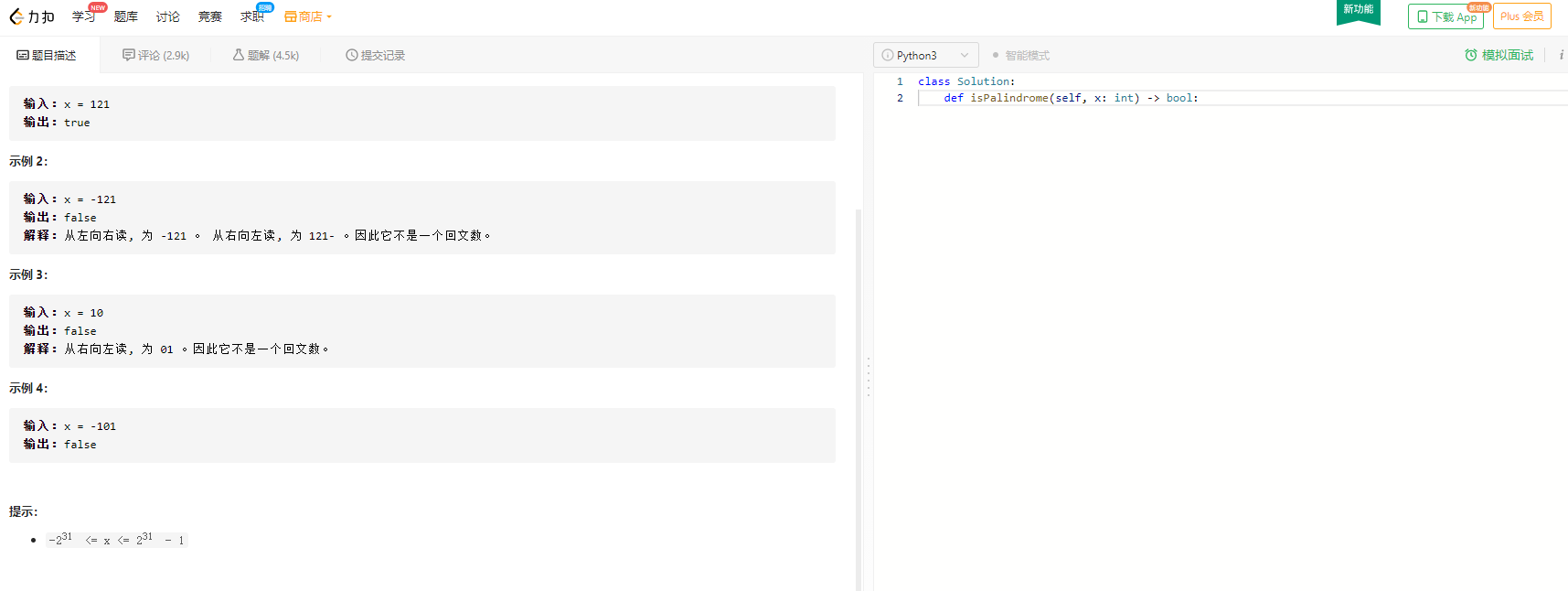This screenshot has height=591, width=1568.
Task: Click the shop icon beside 商店
Action: pyautogui.click(x=290, y=16)
